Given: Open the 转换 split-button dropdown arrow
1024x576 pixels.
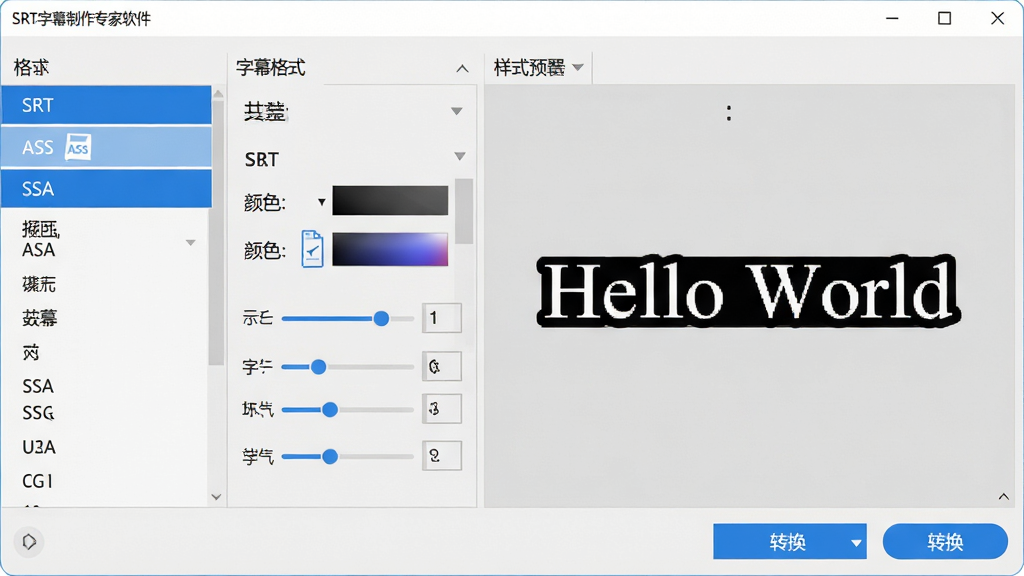Looking at the screenshot, I should 856,542.
